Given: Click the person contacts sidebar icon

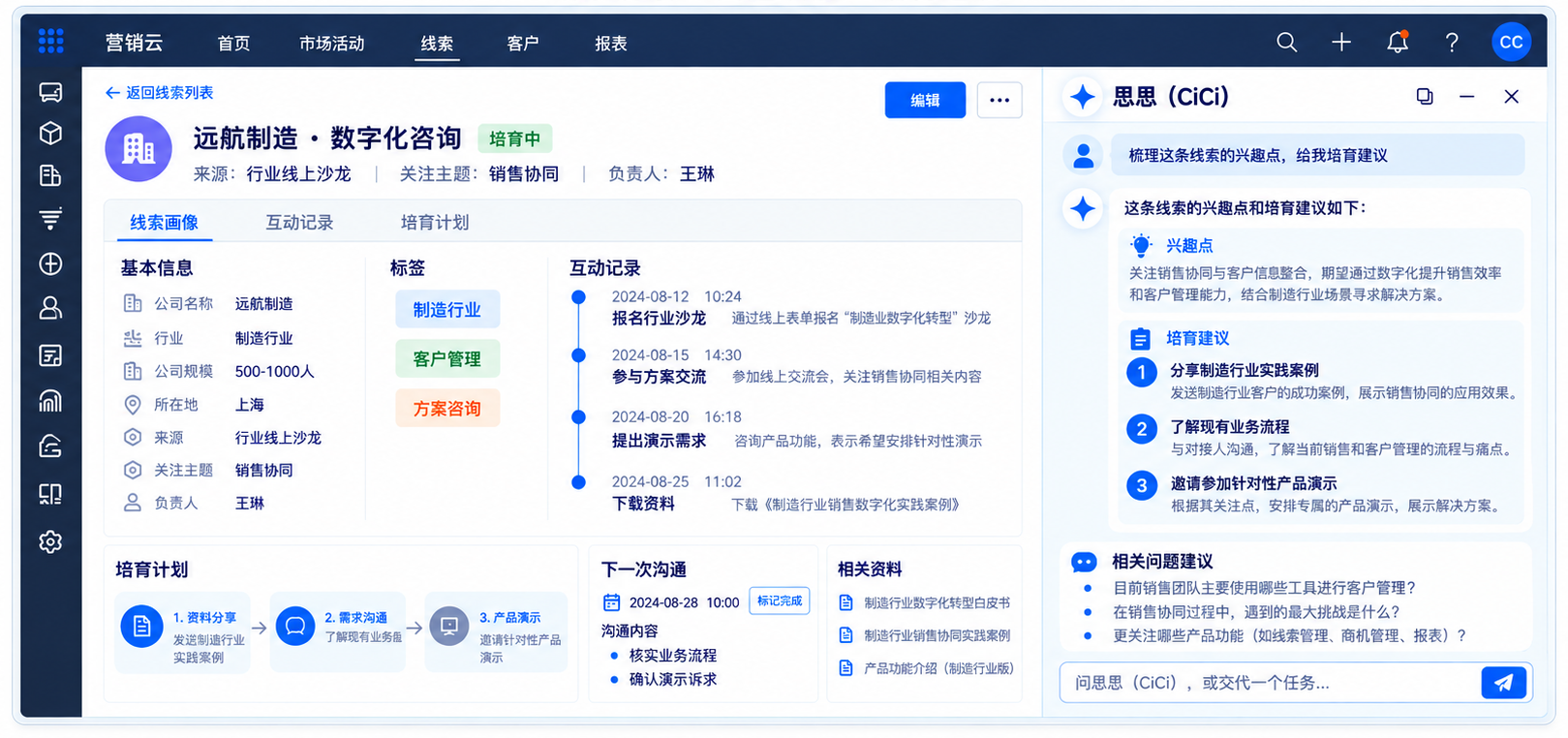Looking at the screenshot, I should pyautogui.click(x=50, y=308).
